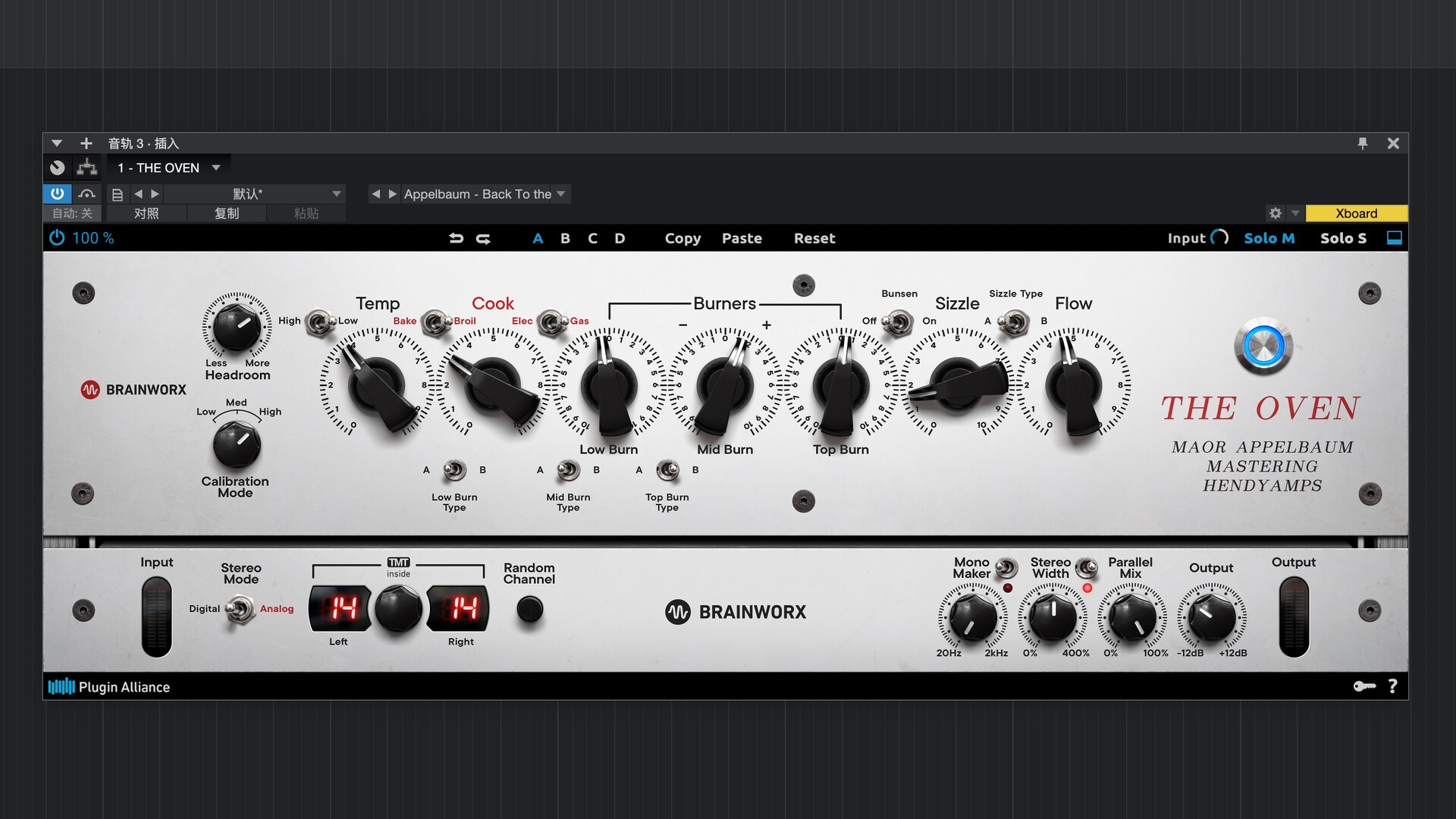
Task: Click the Paste button
Action: tap(742, 238)
